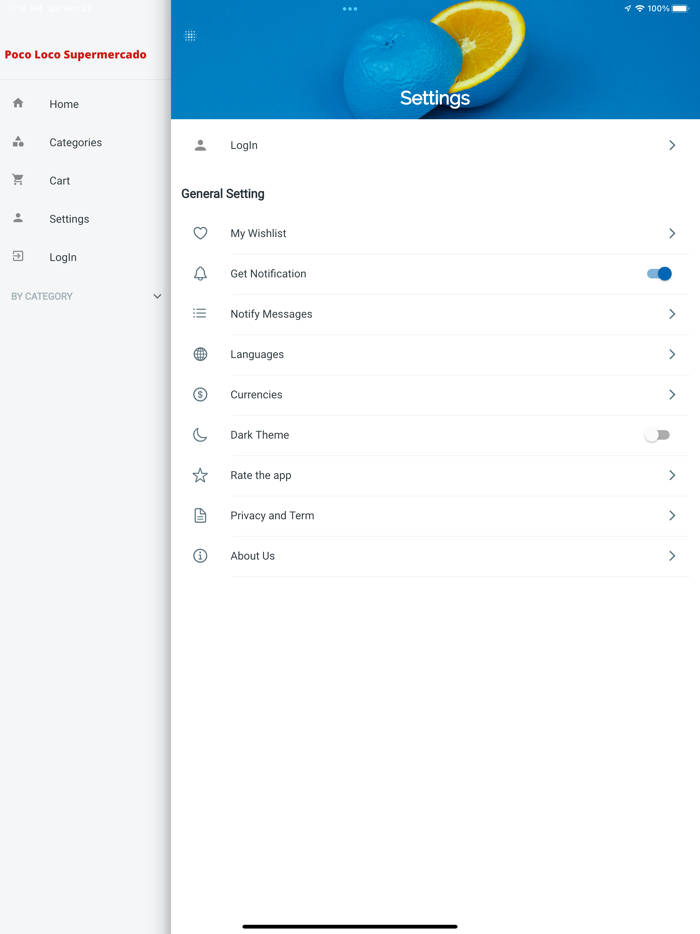This screenshot has height=934, width=700.
Task: Click the grid menu icon in header
Action: [190, 36]
